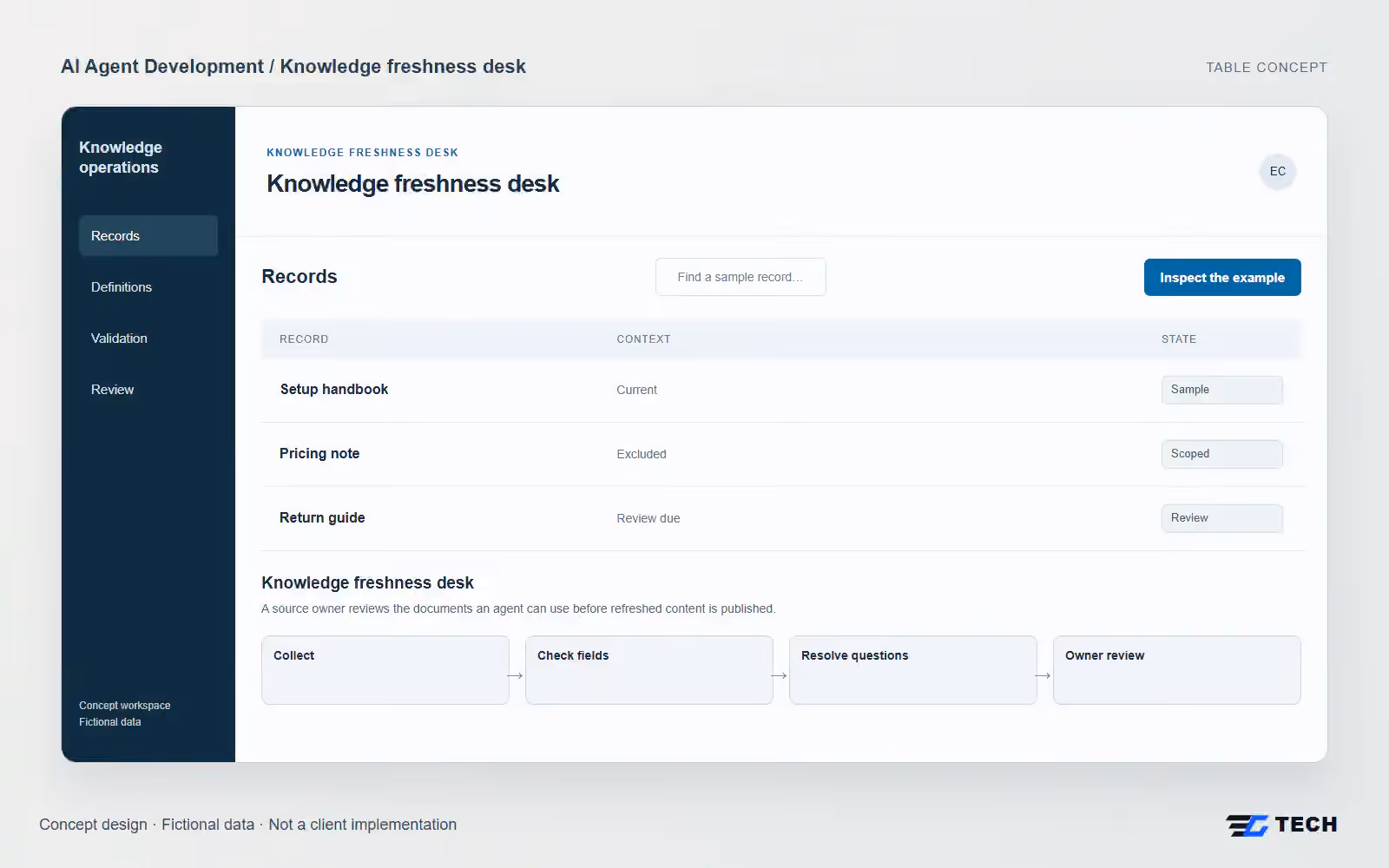Select the Collect step card
The image size is (1389, 868).
coord(385,670)
